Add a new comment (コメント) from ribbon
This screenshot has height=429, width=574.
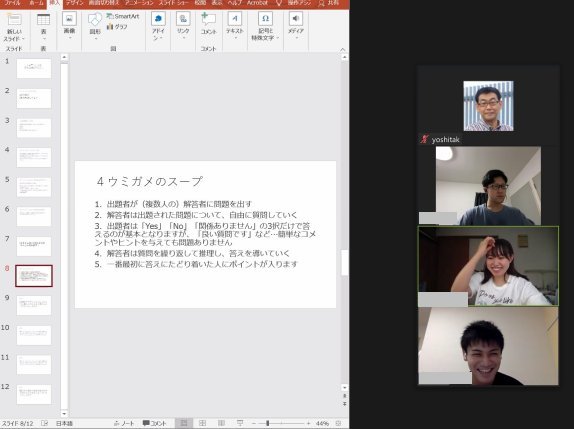click(208, 19)
